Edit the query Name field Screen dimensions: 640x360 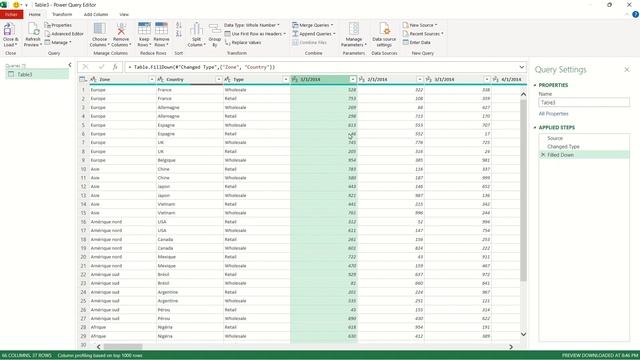(584, 102)
